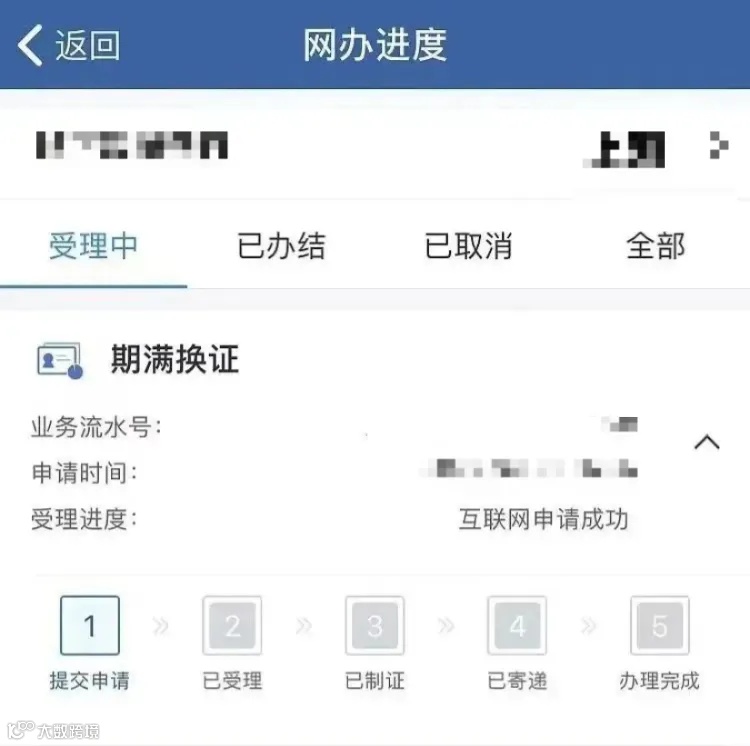
Task: Tap the blurred location label at top right
Action: click(624, 149)
